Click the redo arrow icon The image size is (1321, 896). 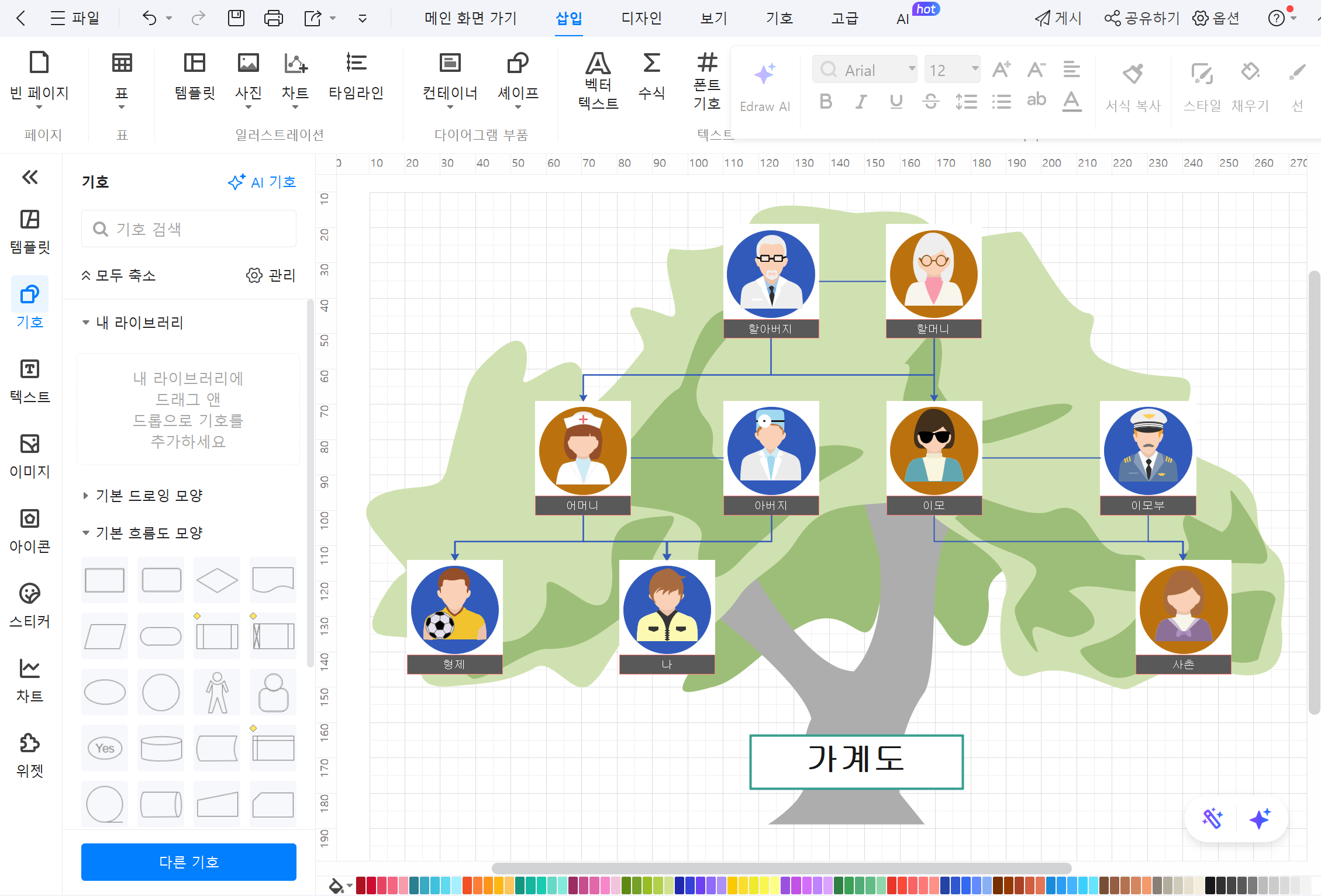click(x=198, y=18)
